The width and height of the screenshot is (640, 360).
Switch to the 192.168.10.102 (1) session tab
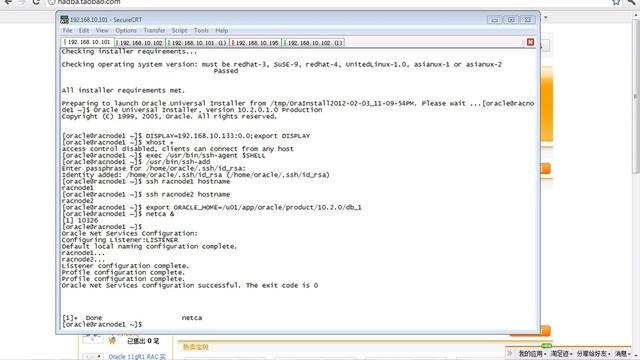(x=313, y=42)
